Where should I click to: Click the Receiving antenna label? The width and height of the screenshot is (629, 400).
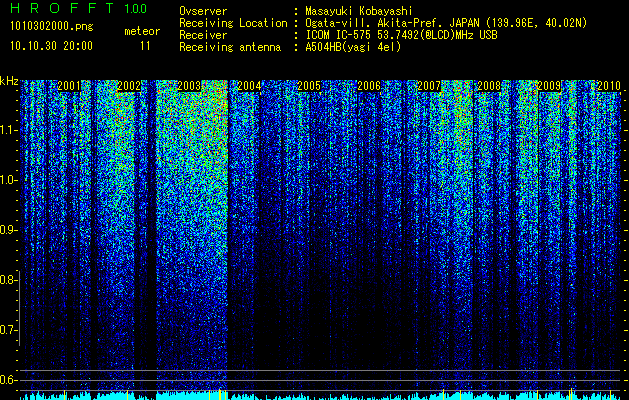(x=230, y=47)
